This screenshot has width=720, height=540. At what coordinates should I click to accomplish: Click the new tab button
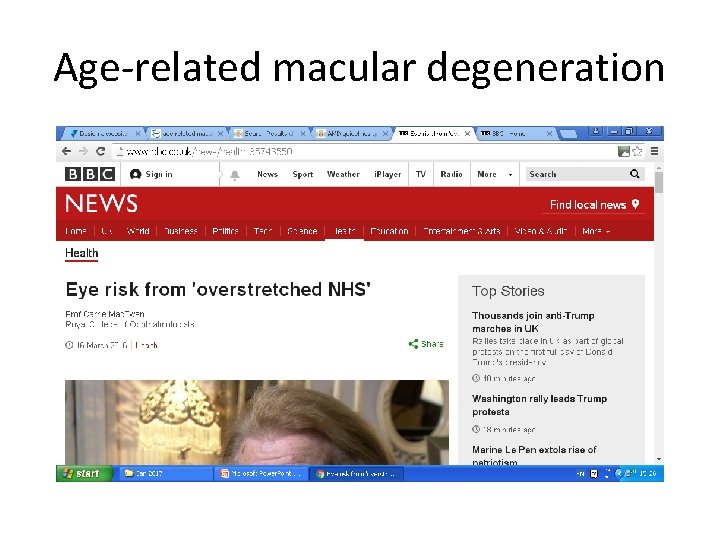tap(568, 134)
